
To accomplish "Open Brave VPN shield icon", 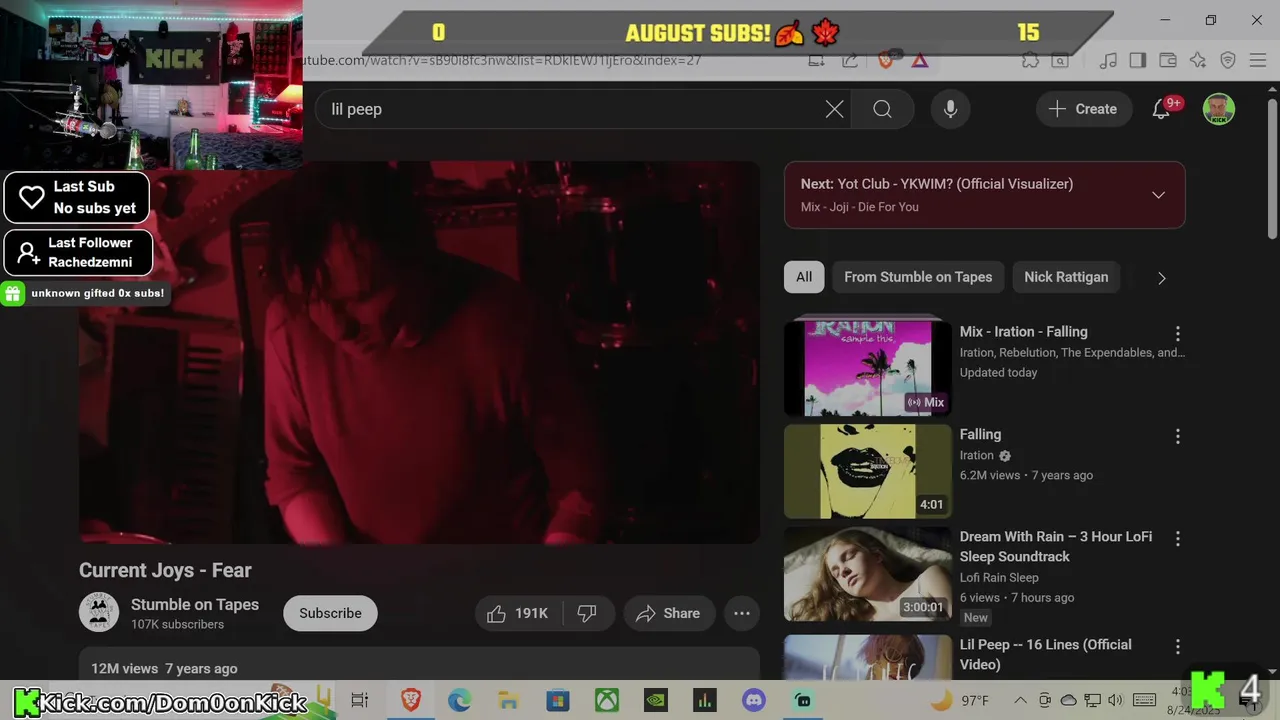I will click(1228, 60).
